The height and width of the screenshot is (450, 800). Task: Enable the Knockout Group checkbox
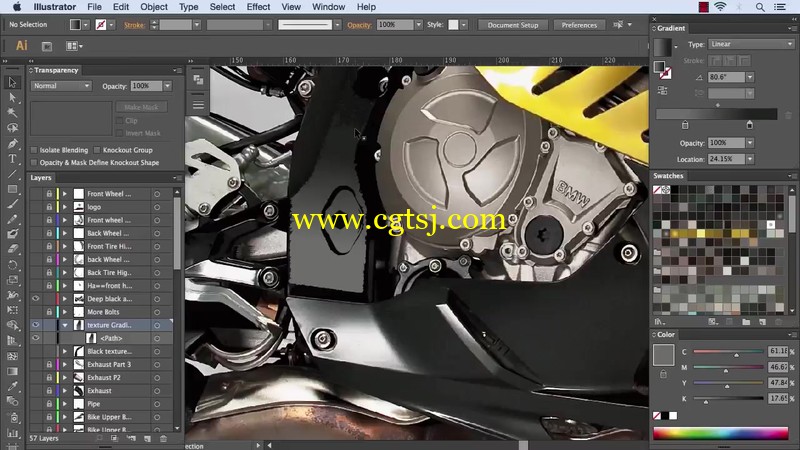(x=97, y=150)
